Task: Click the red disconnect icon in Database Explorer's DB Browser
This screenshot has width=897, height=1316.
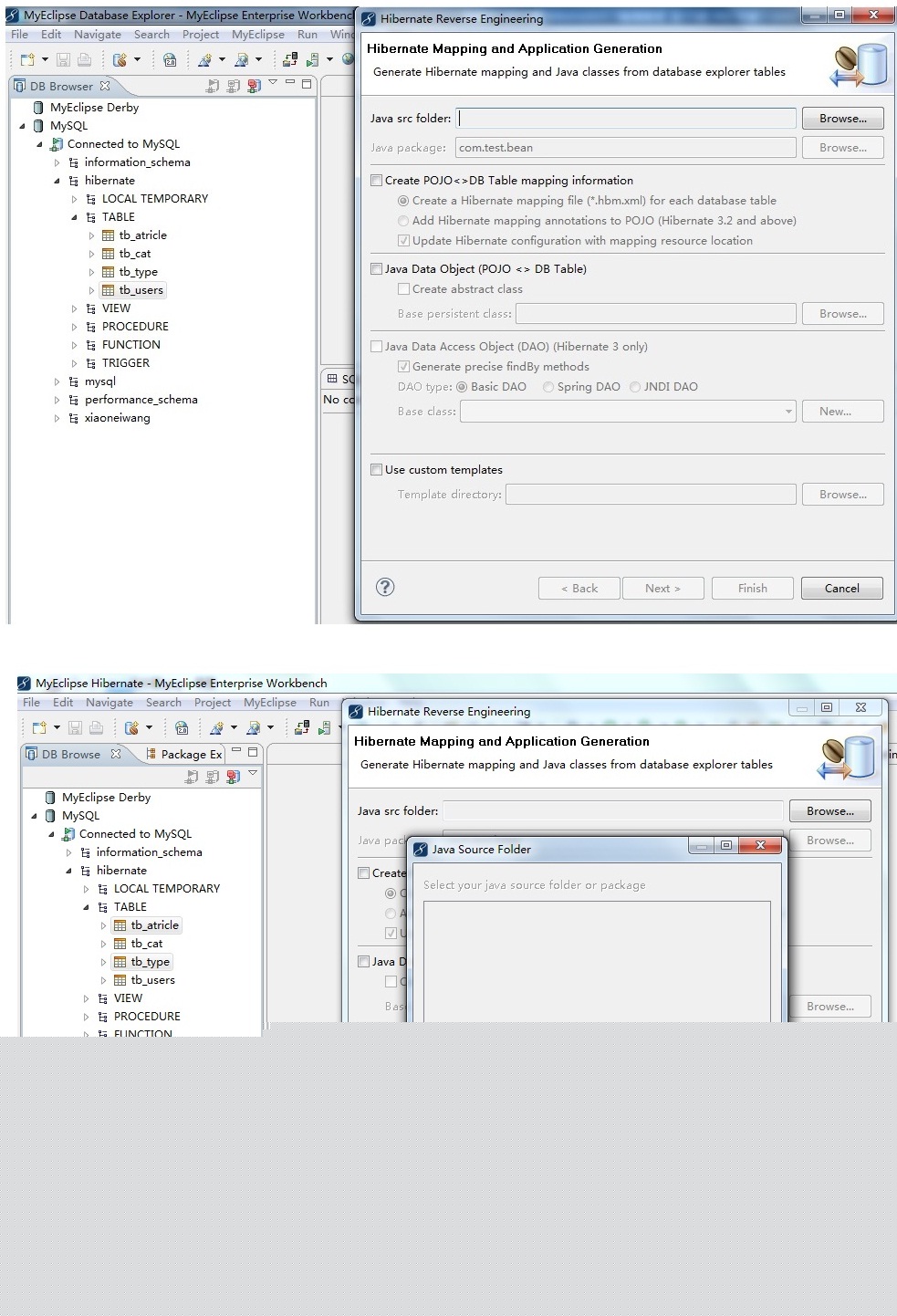Action: 254,86
